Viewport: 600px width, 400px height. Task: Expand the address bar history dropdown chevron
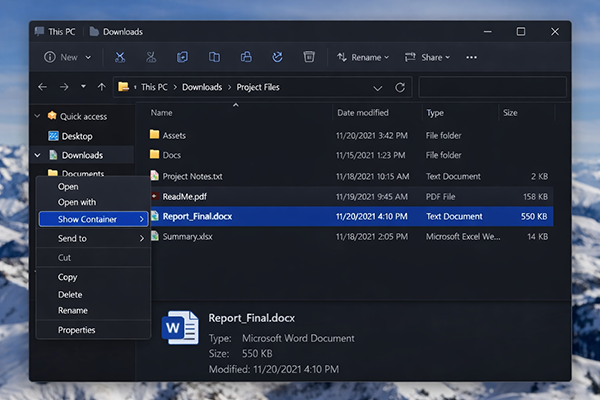click(x=377, y=87)
